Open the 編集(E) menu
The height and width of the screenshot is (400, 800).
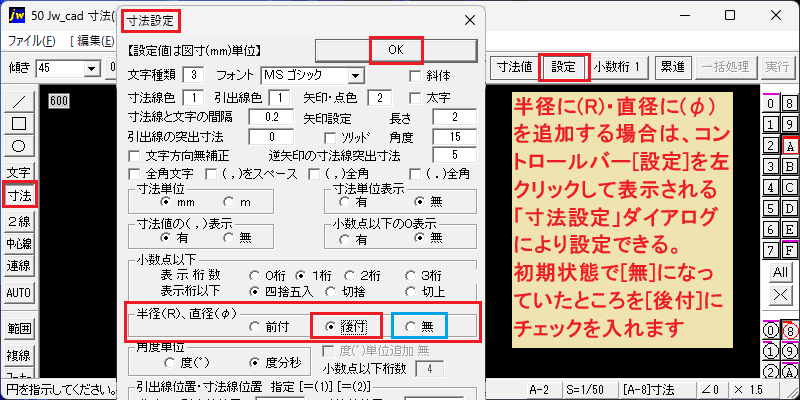[x=92, y=41]
